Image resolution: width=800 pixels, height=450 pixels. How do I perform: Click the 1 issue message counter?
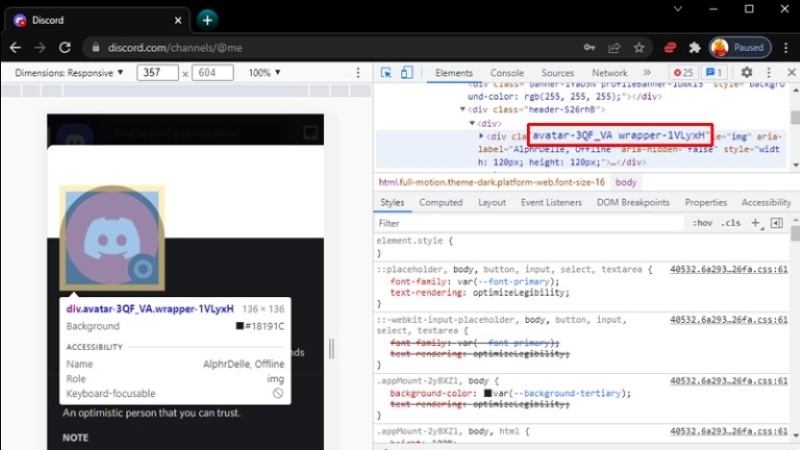(x=714, y=72)
